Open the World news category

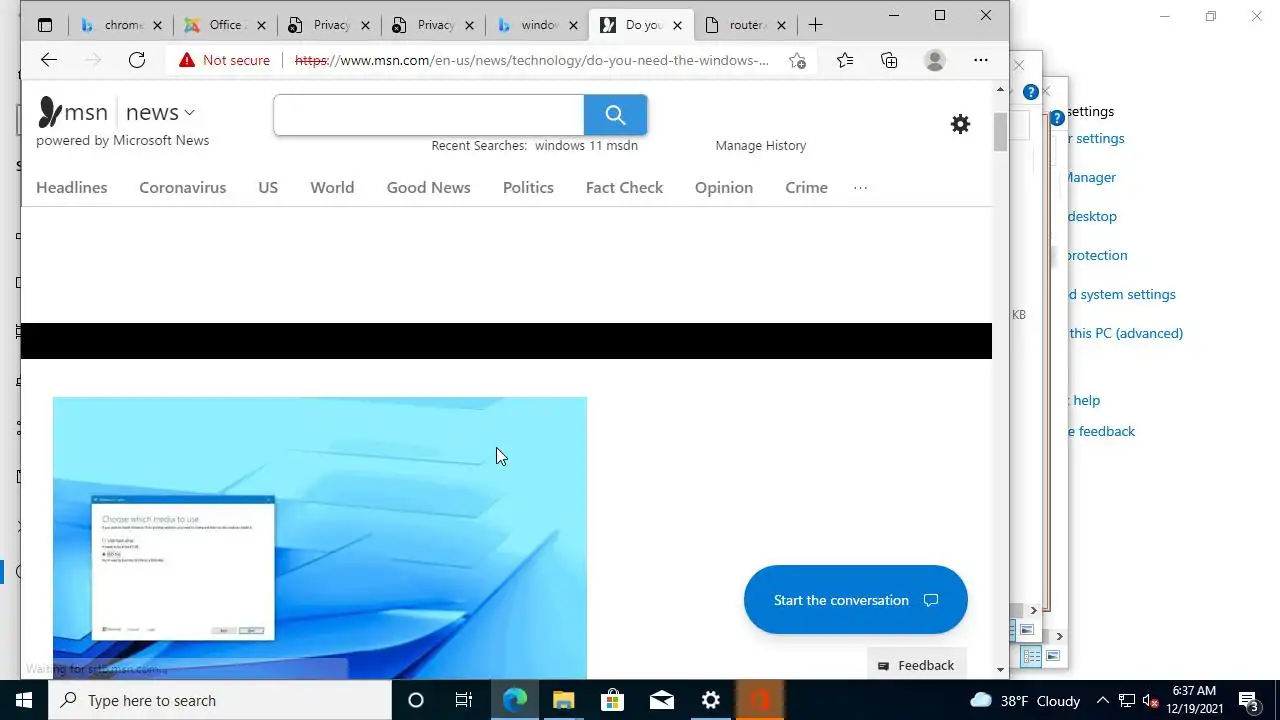(332, 188)
